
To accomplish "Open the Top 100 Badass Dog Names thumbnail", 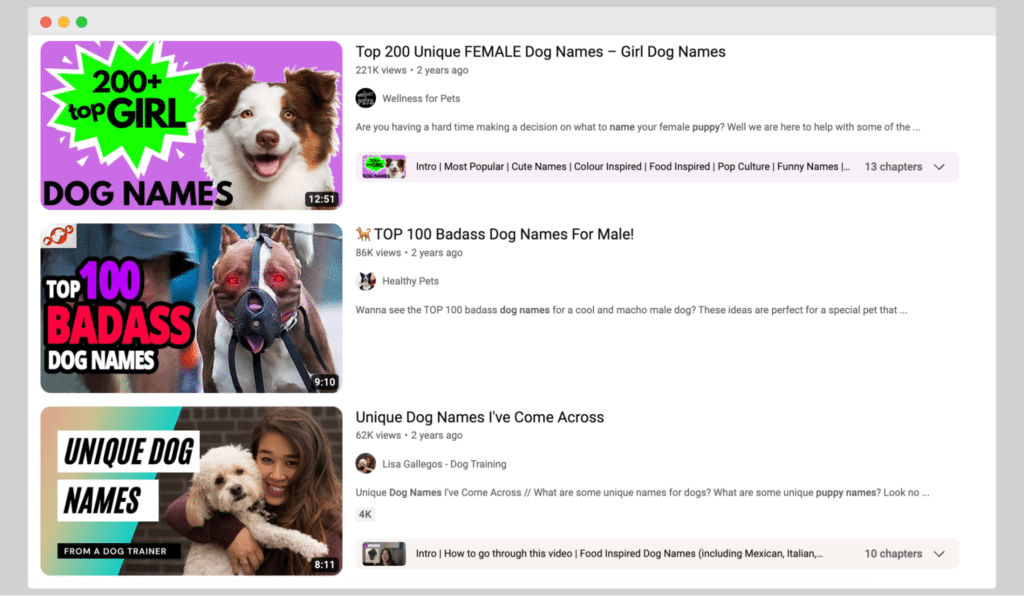I will (191, 308).
